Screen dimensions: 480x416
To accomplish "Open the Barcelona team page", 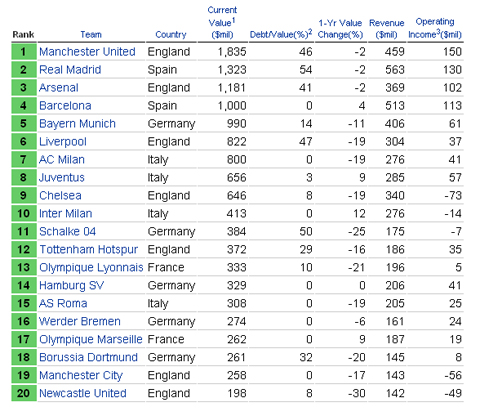I will [x=65, y=106].
